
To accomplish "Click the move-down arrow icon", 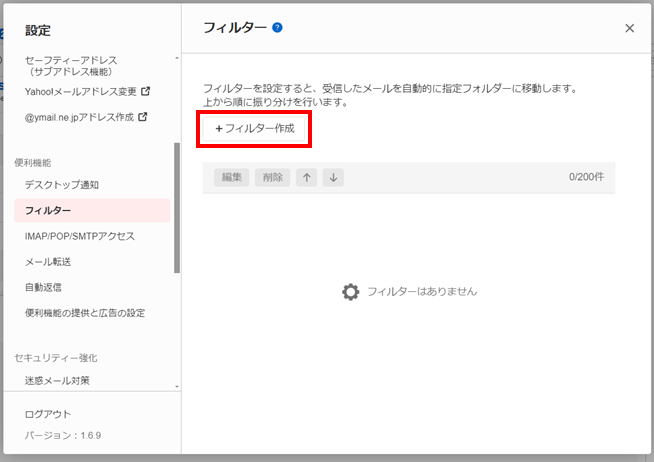I will click(333, 177).
